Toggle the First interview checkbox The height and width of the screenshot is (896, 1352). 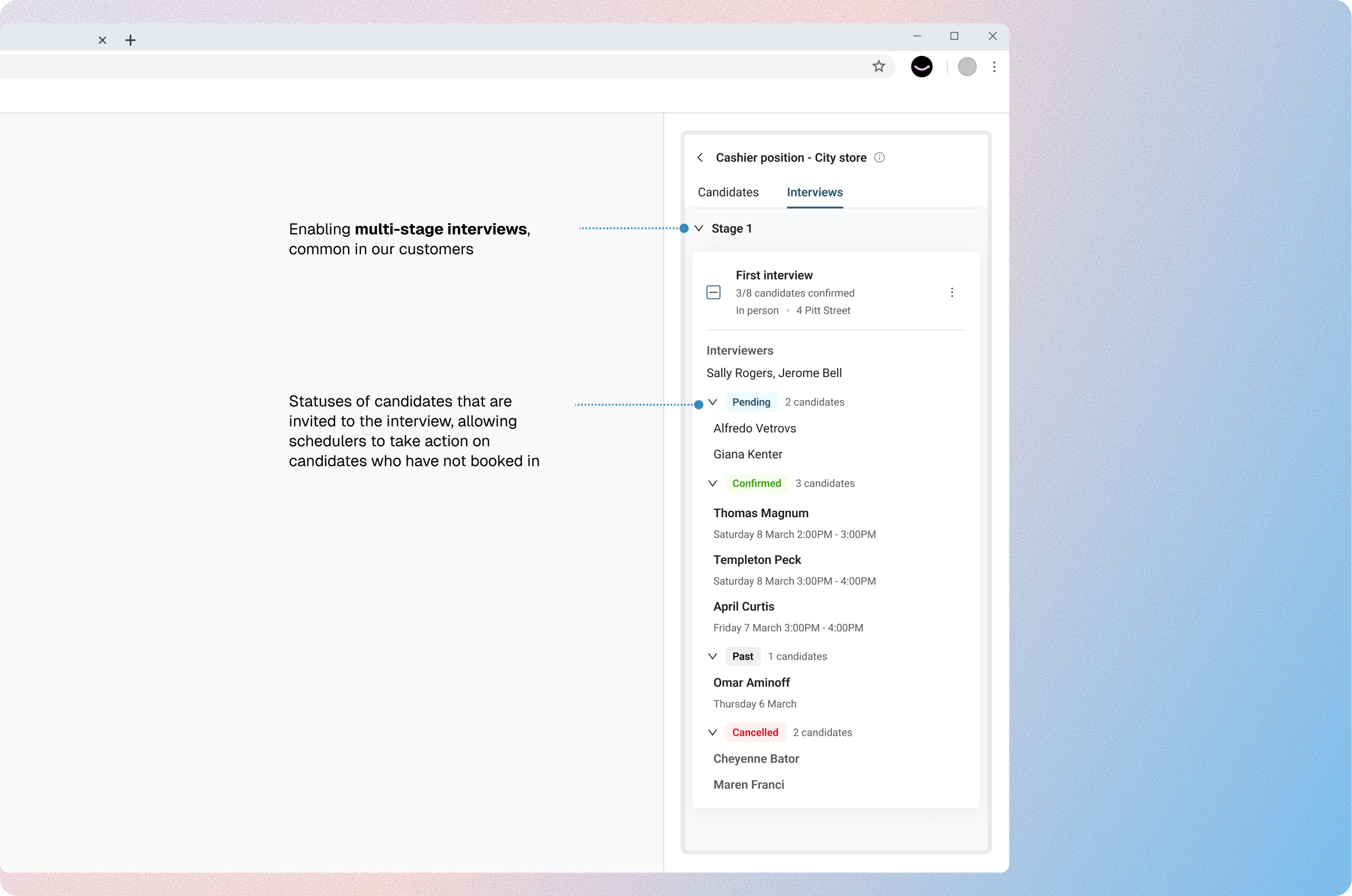(x=713, y=292)
